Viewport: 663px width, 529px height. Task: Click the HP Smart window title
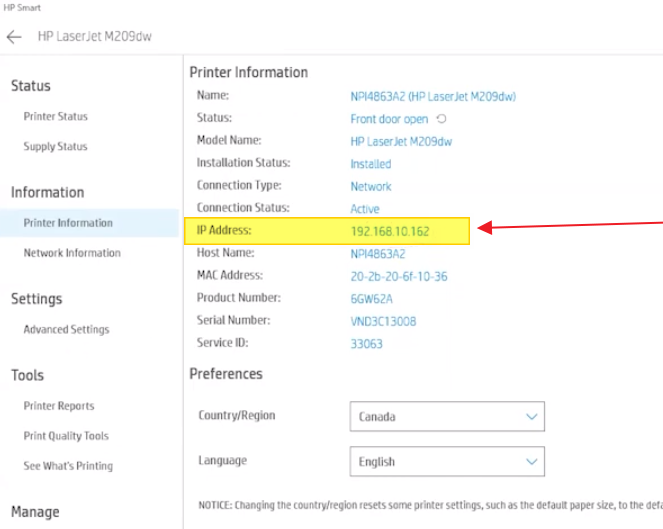[22, 8]
